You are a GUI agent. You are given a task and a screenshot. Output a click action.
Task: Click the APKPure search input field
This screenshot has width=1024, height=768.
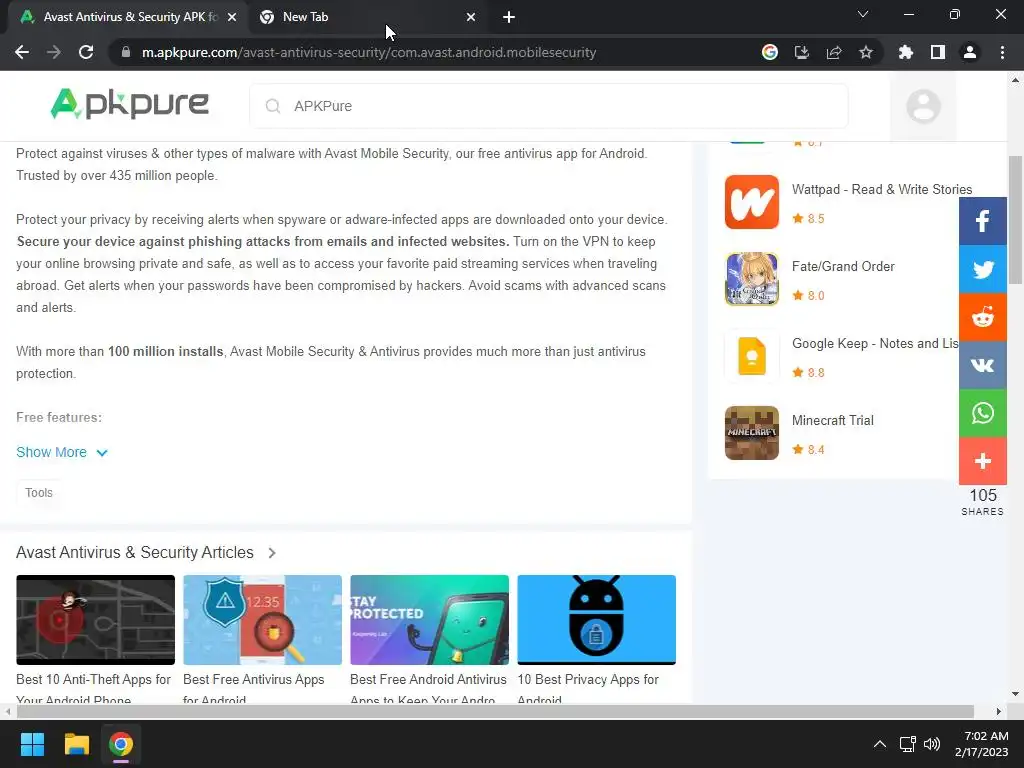click(x=549, y=106)
